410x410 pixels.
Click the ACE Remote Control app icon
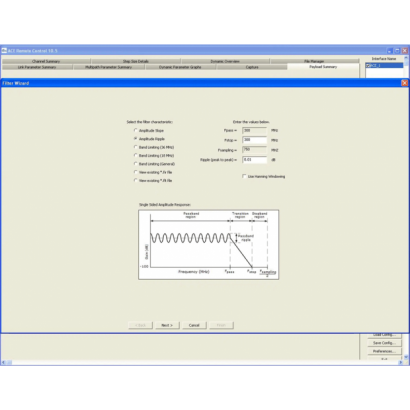[4, 51]
